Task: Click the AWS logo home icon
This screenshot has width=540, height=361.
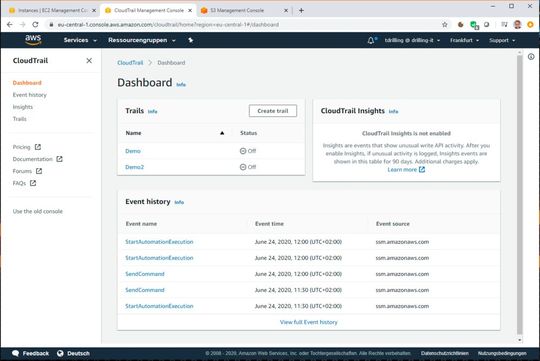Action: [x=33, y=40]
